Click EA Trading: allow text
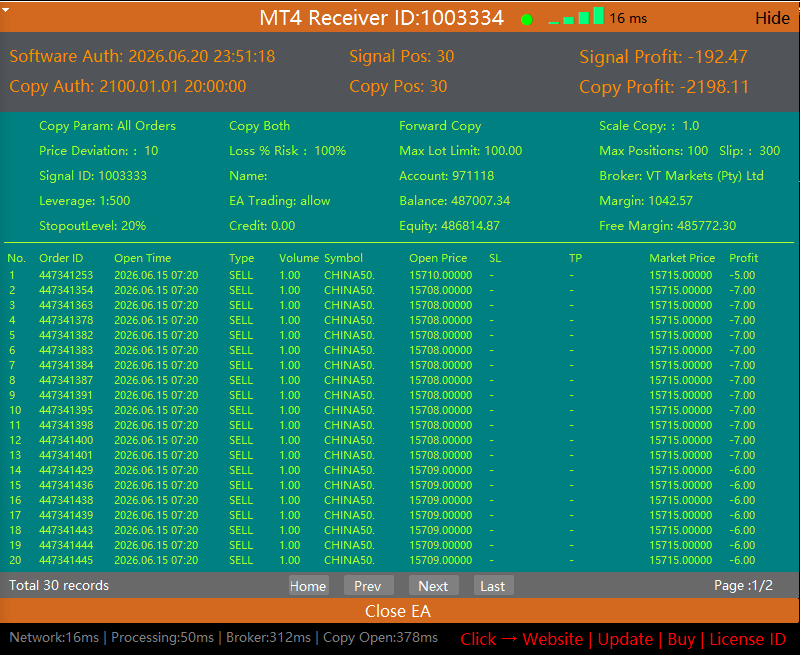This screenshot has width=800, height=655. pyautogui.click(x=280, y=201)
